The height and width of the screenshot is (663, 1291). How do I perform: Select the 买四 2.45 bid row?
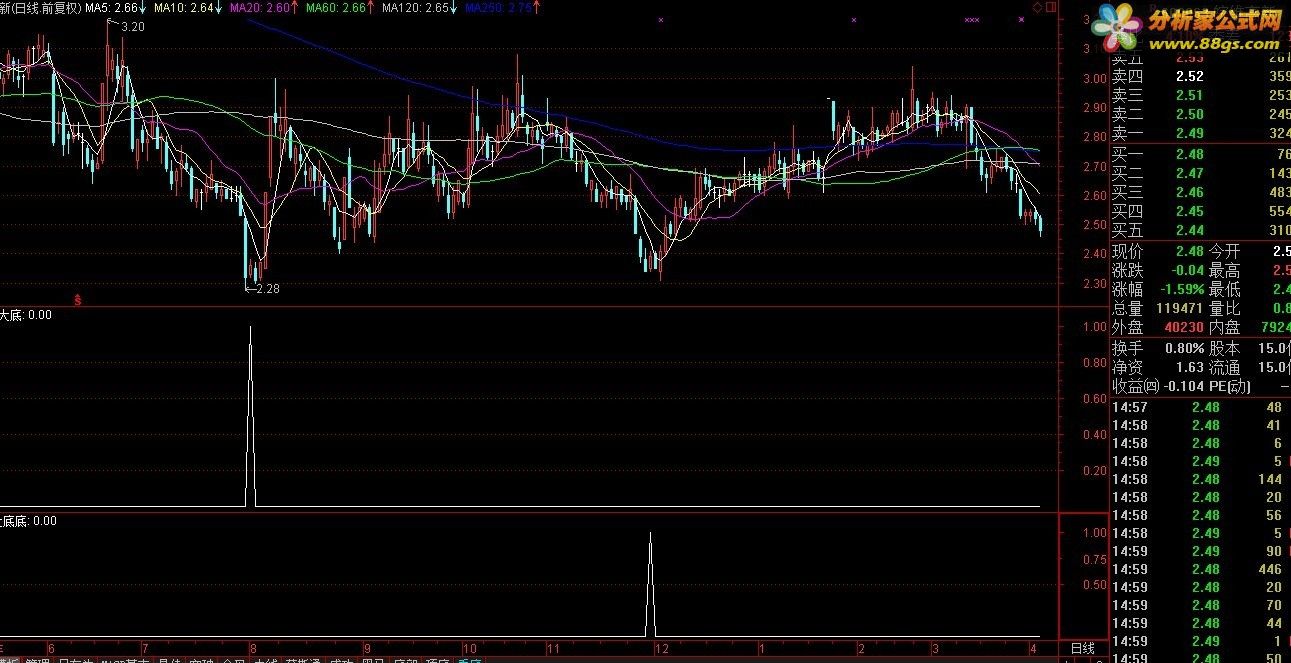click(1201, 211)
